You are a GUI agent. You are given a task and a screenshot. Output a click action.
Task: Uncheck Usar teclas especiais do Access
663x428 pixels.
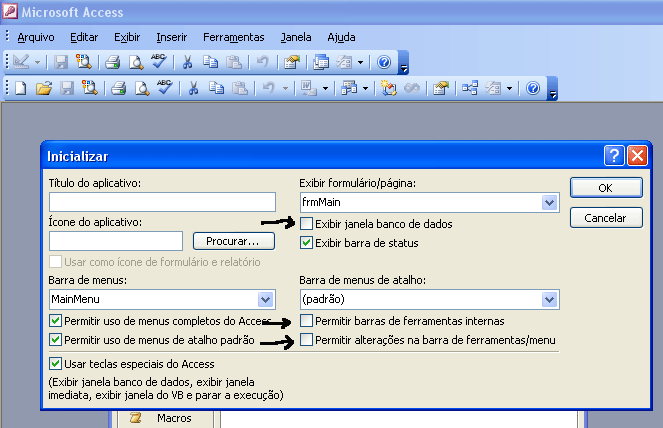(55, 363)
